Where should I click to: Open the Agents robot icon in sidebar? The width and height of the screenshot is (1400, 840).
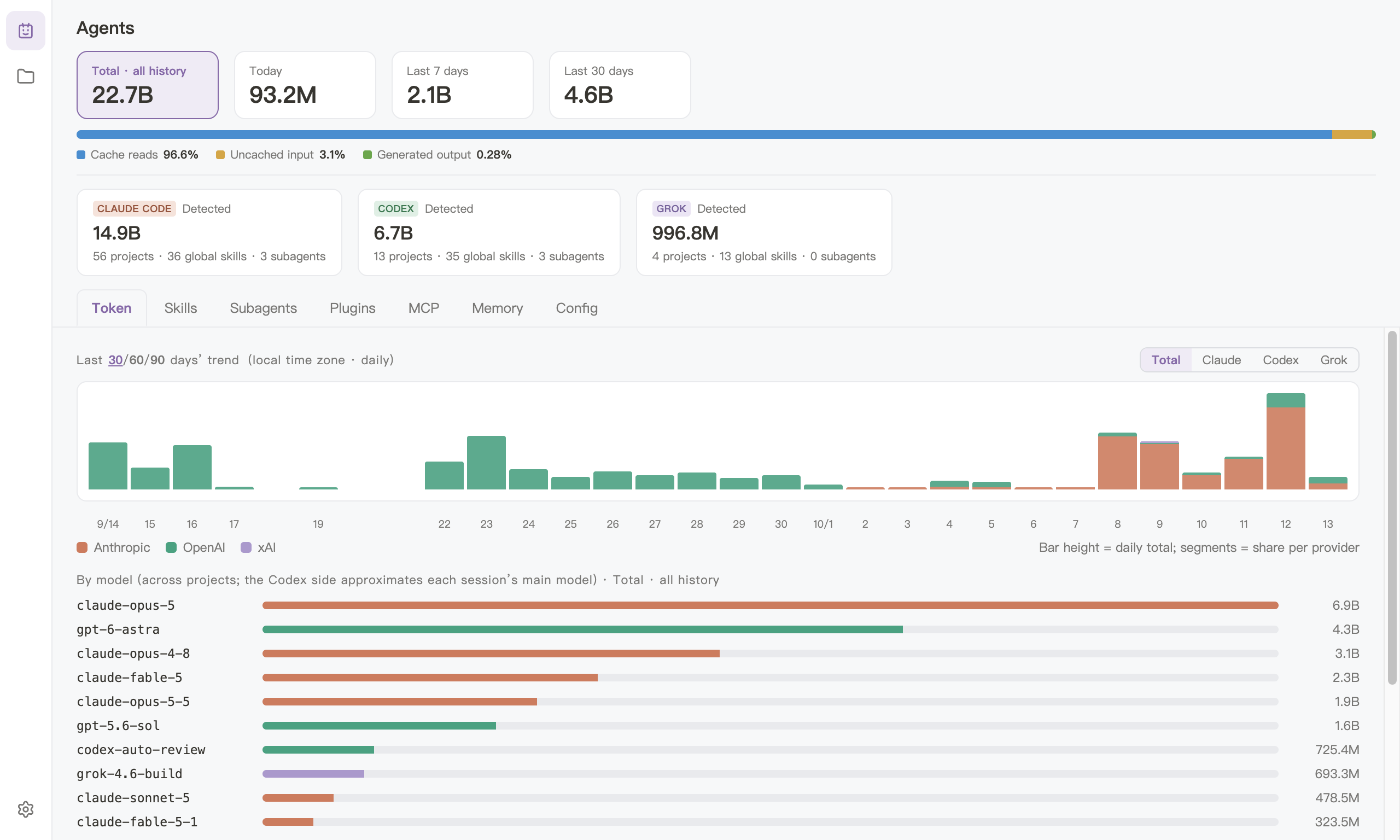(26, 31)
